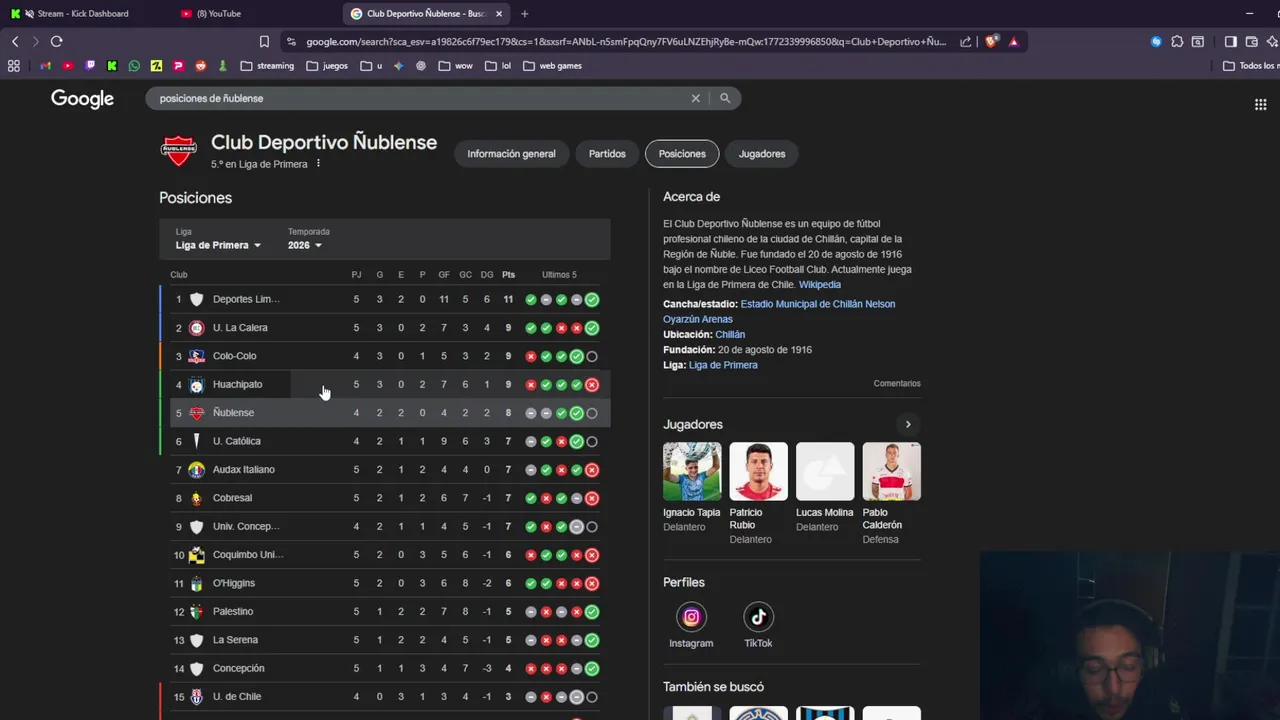
Task: Go back using browser back arrow
Action: [15, 41]
